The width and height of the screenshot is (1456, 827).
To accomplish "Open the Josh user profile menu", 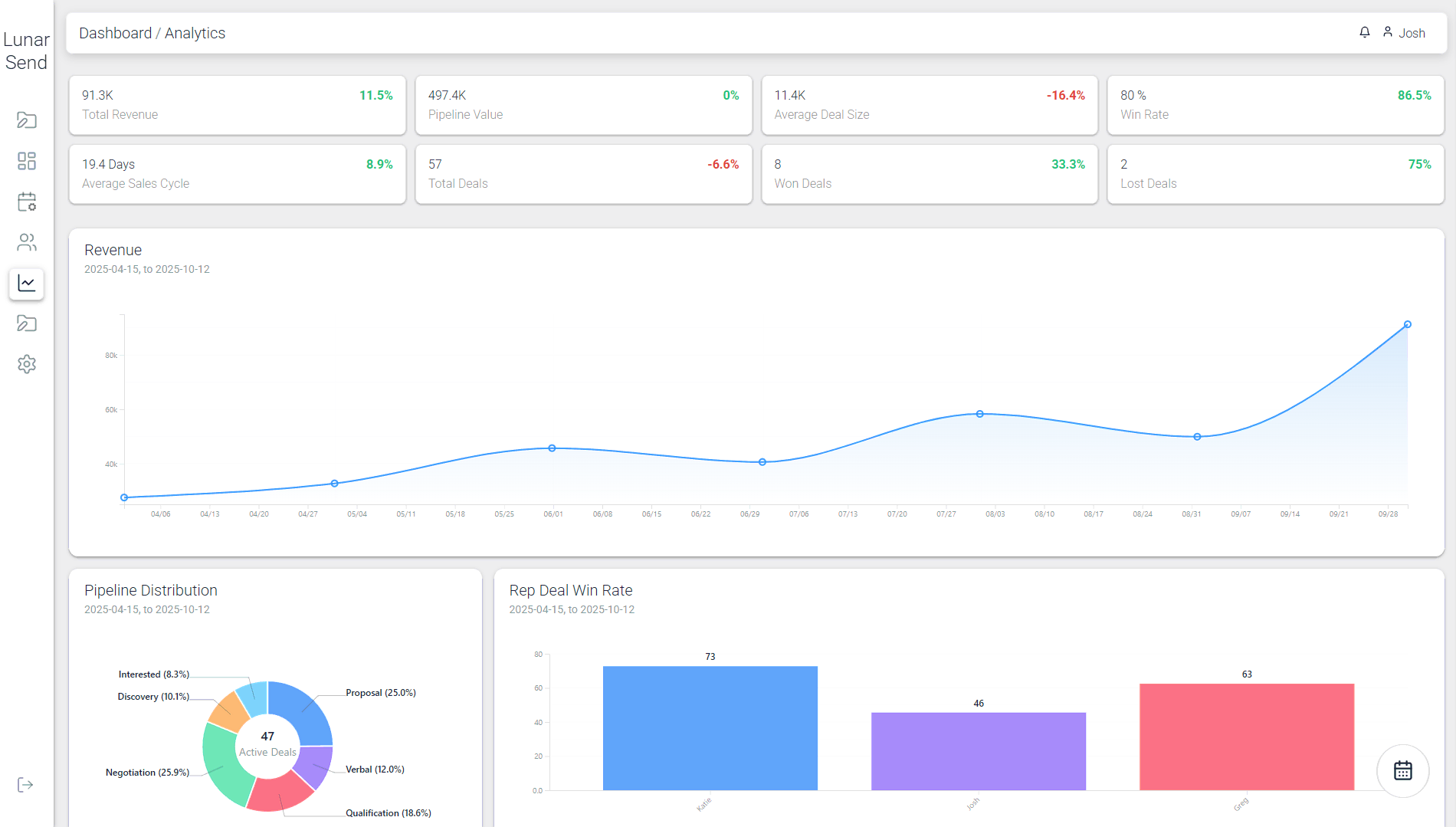I will point(1404,33).
